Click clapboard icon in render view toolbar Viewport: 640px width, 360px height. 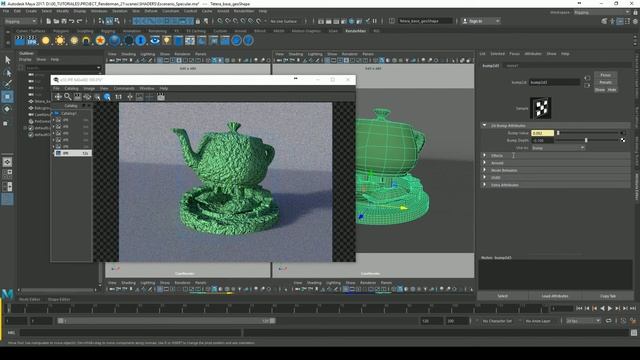point(161,97)
